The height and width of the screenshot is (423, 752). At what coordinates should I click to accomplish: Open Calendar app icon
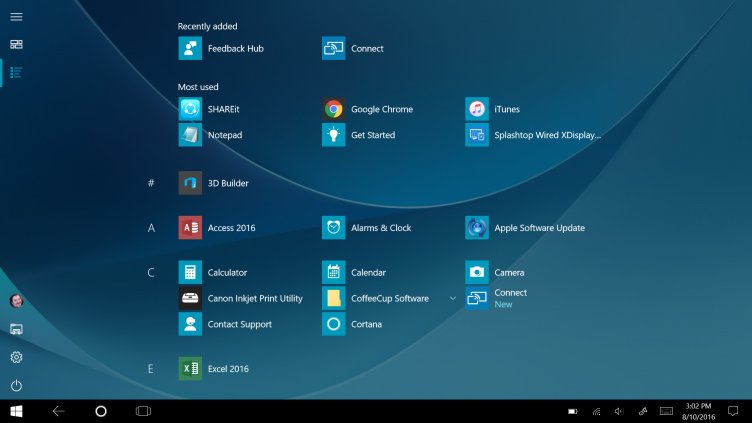click(x=333, y=272)
